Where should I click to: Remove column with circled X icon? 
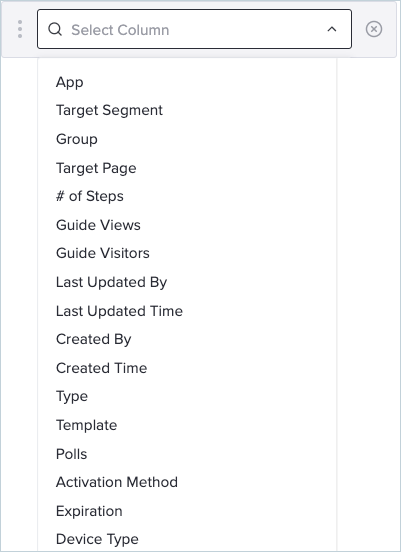(374, 29)
